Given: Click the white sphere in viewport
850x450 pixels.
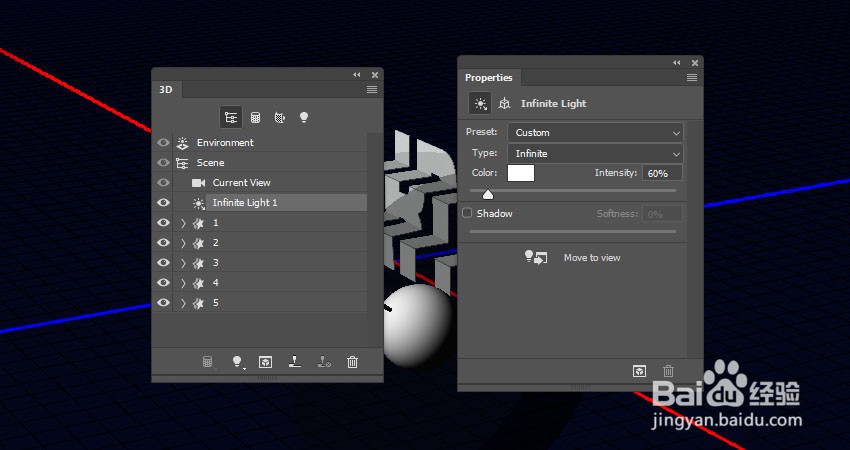Looking at the screenshot, I should (419, 325).
